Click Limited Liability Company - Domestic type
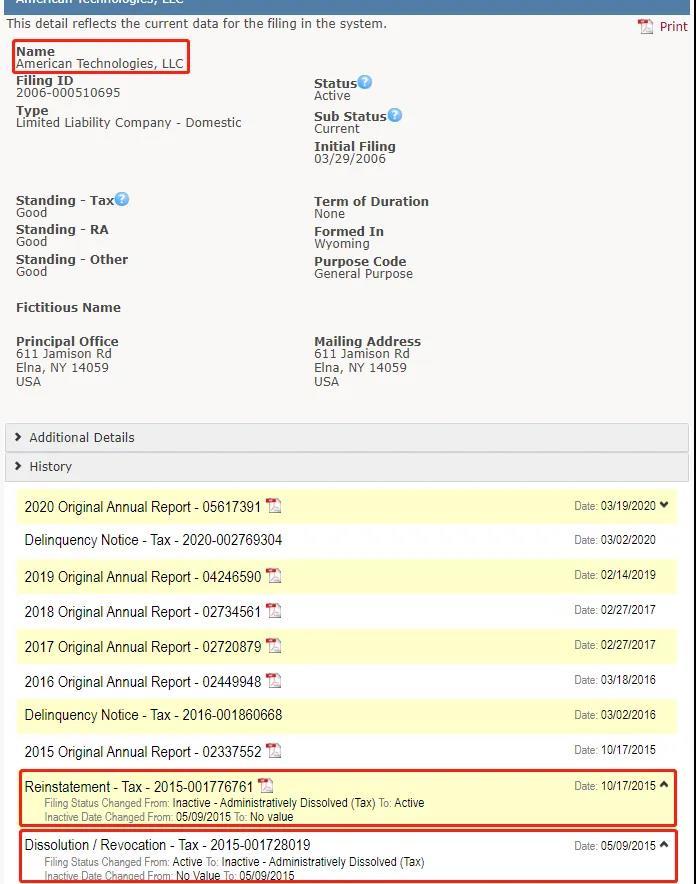 point(128,123)
